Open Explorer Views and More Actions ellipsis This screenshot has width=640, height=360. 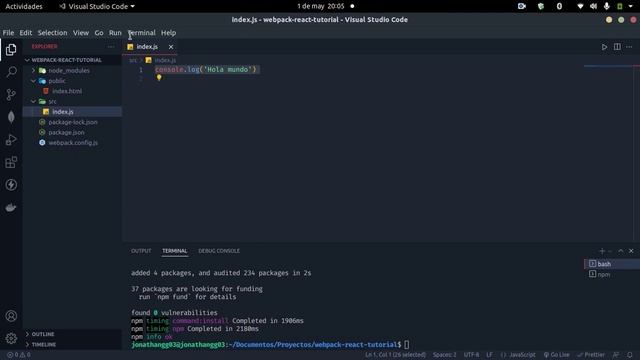pos(111,47)
